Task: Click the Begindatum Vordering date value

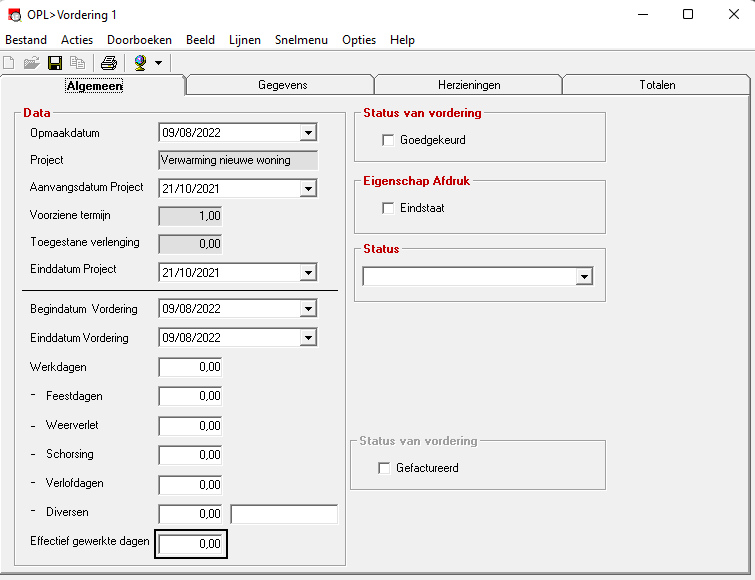Action: (x=191, y=309)
